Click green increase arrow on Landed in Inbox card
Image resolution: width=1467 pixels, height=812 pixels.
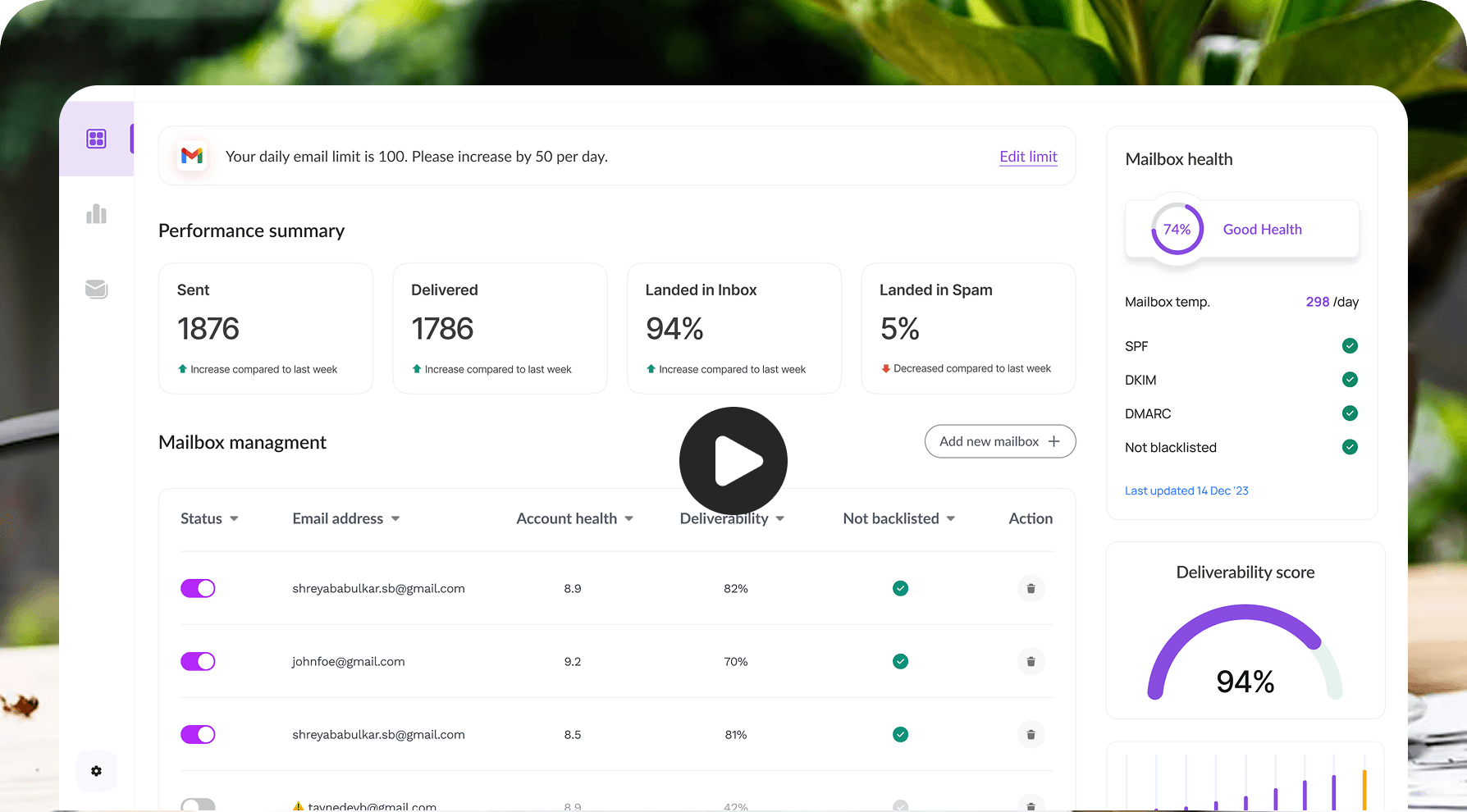click(x=651, y=369)
